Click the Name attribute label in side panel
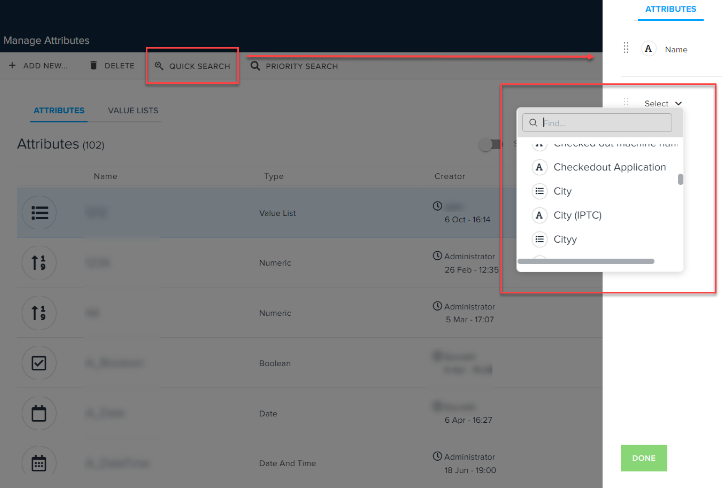Image resolution: width=722 pixels, height=495 pixels. tap(676, 49)
